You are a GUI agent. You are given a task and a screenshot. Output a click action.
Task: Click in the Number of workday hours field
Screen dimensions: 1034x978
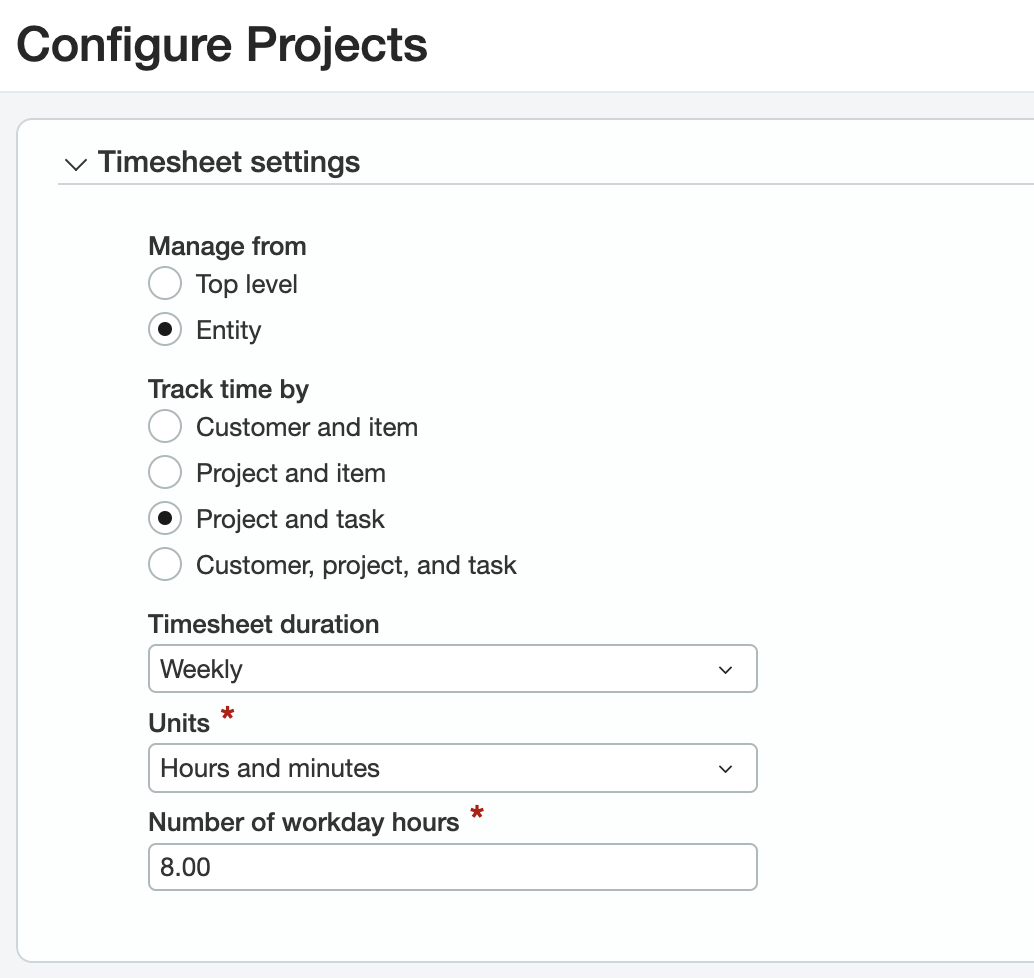[x=452, y=867]
